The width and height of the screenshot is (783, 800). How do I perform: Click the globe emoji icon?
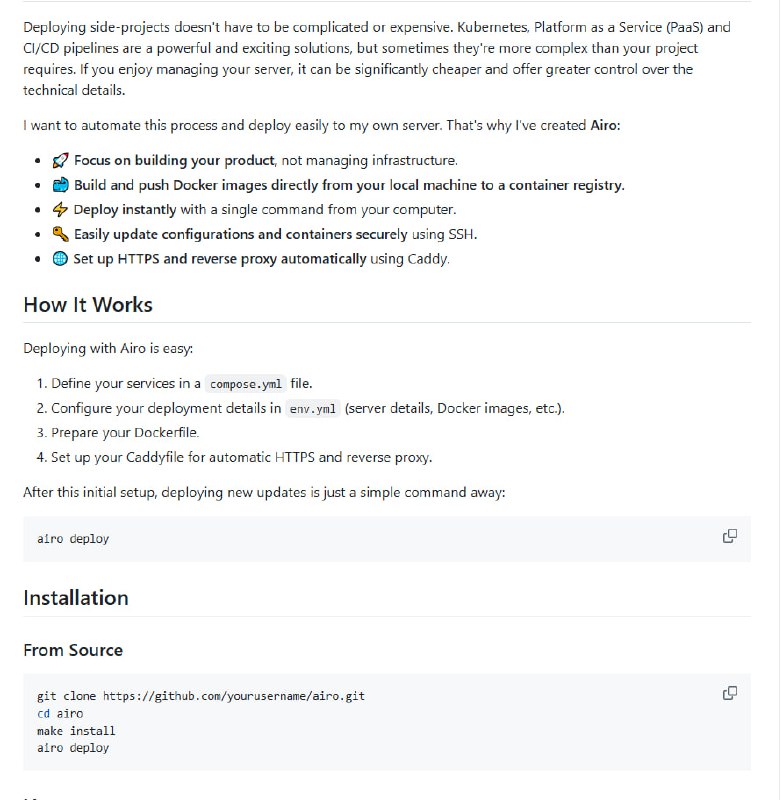pos(61,259)
